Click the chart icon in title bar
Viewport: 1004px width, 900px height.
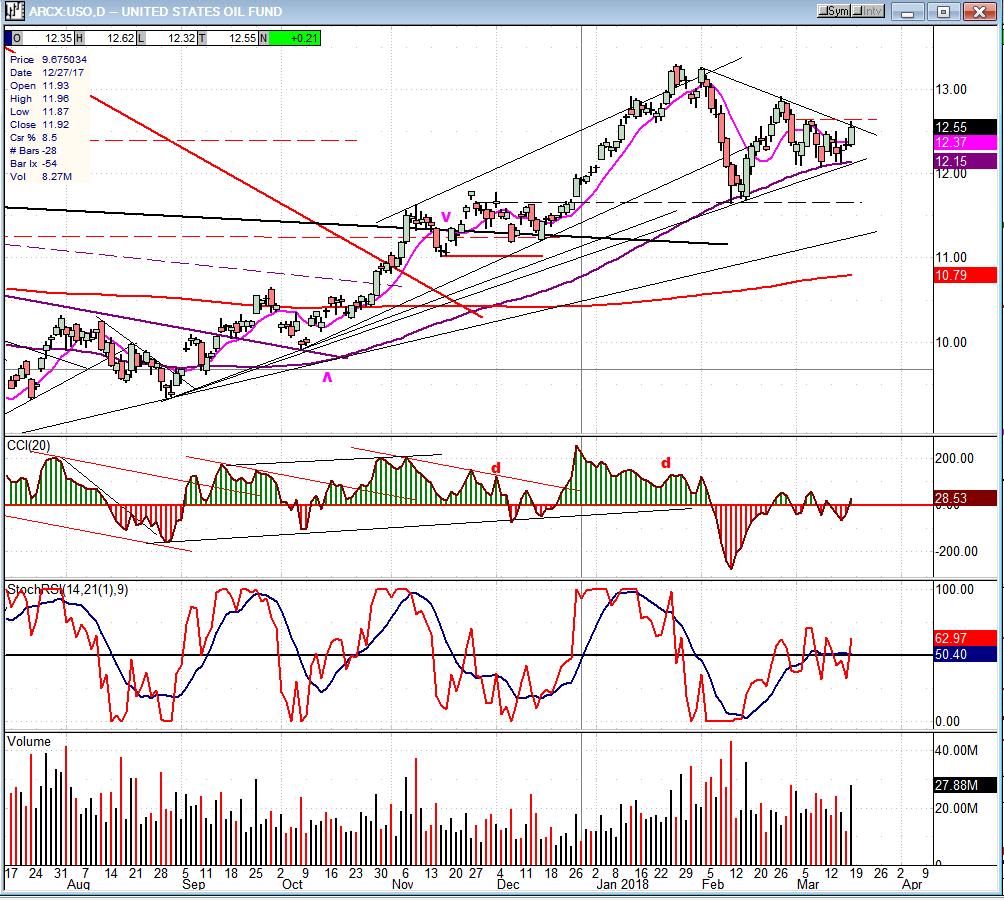pyautogui.click(x=14, y=11)
